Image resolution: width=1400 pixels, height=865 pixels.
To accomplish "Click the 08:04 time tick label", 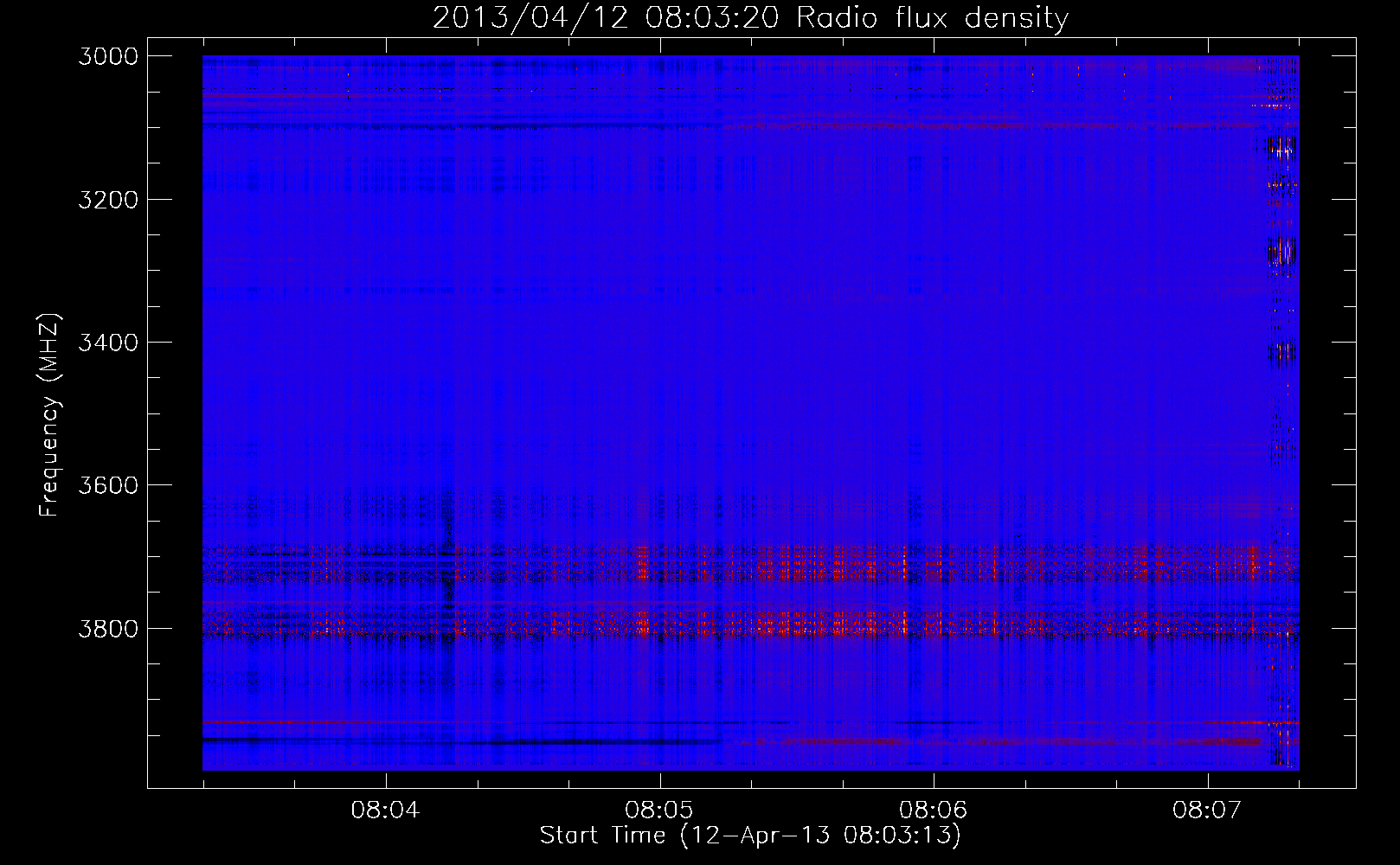I will (x=385, y=811).
